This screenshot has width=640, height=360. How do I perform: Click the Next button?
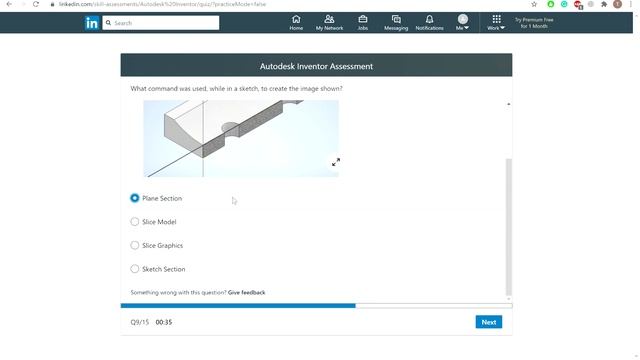(x=489, y=322)
